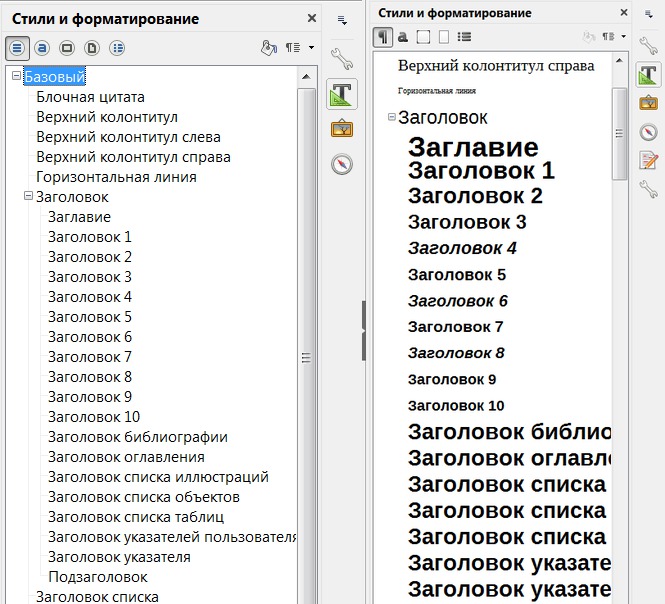Choose bold Заглавие style in right preview list

pyautogui.click(x=472, y=148)
